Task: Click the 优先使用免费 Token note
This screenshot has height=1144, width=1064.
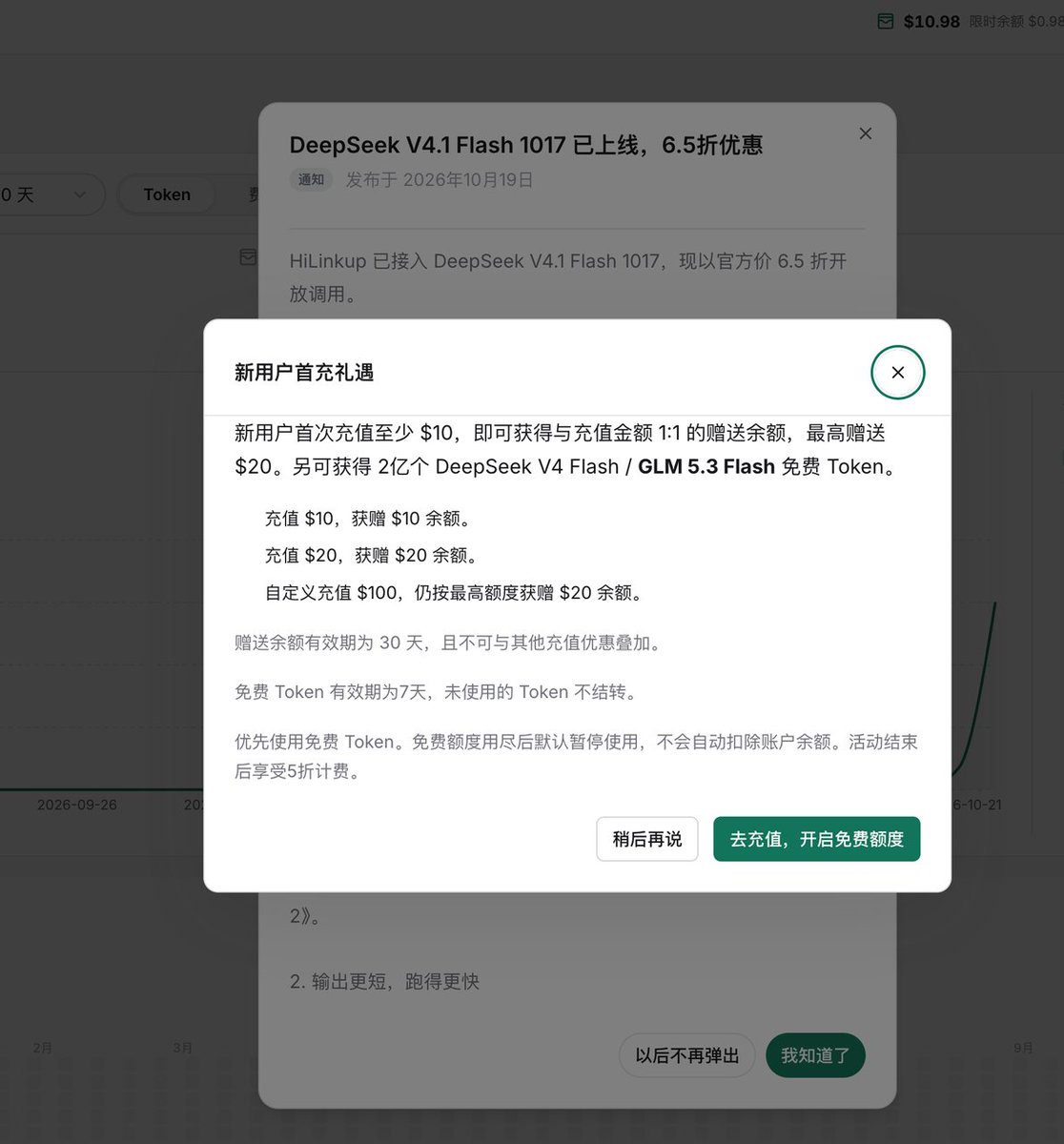Action: (x=577, y=756)
